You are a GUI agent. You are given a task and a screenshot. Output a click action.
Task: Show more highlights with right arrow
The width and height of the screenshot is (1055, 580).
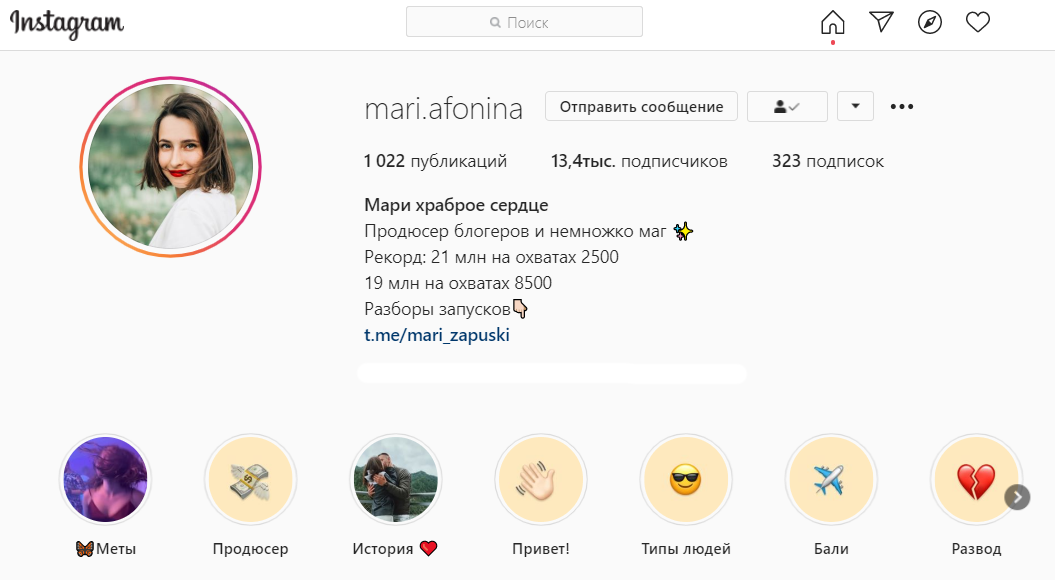click(x=1017, y=497)
